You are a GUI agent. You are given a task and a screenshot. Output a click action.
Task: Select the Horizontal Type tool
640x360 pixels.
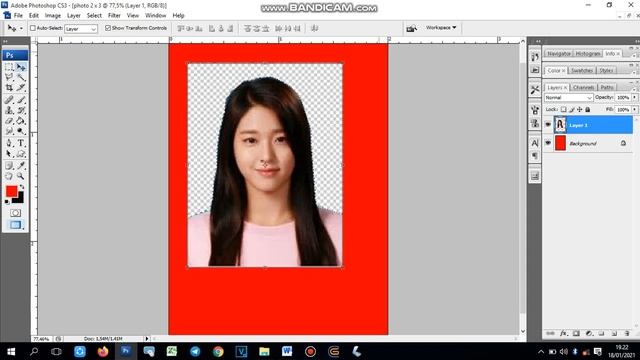click(x=21, y=143)
